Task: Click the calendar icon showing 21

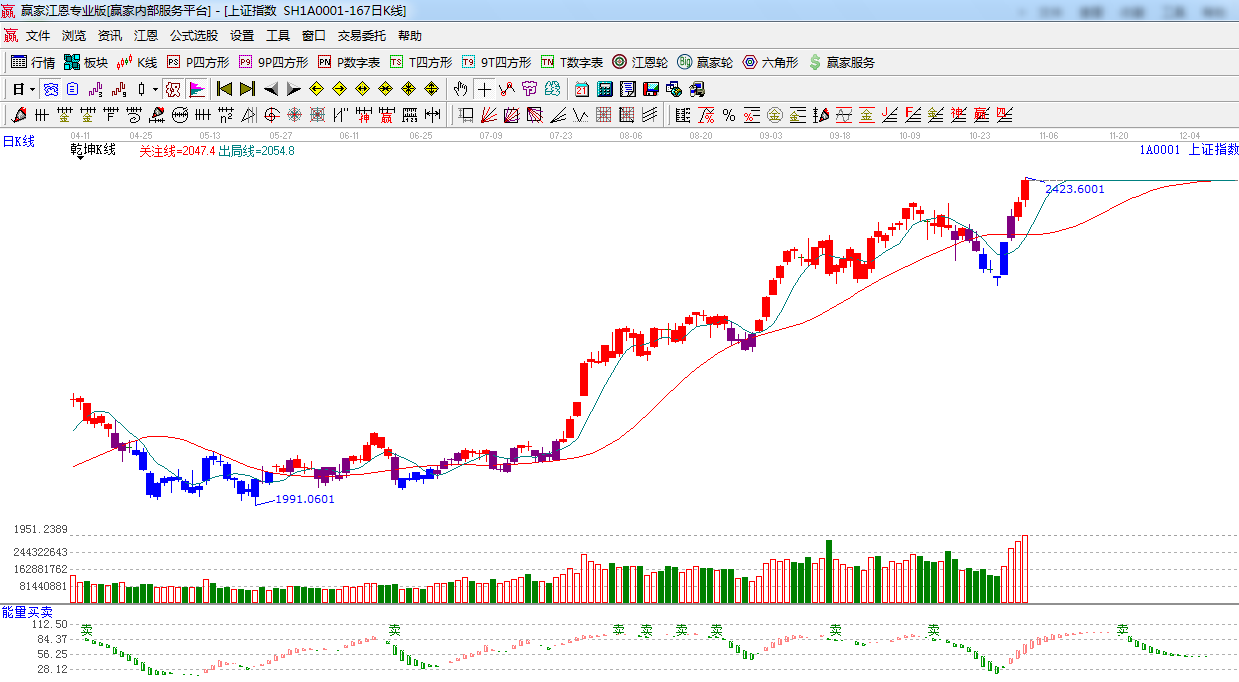Action: (581, 89)
